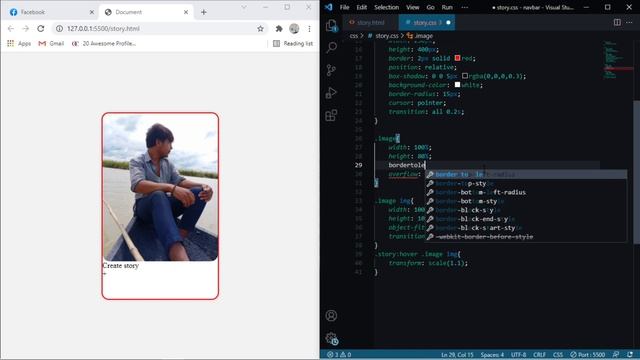Click the VS Code logo icon
This screenshot has width=640, height=360.
pyautogui.click(x=329, y=7)
